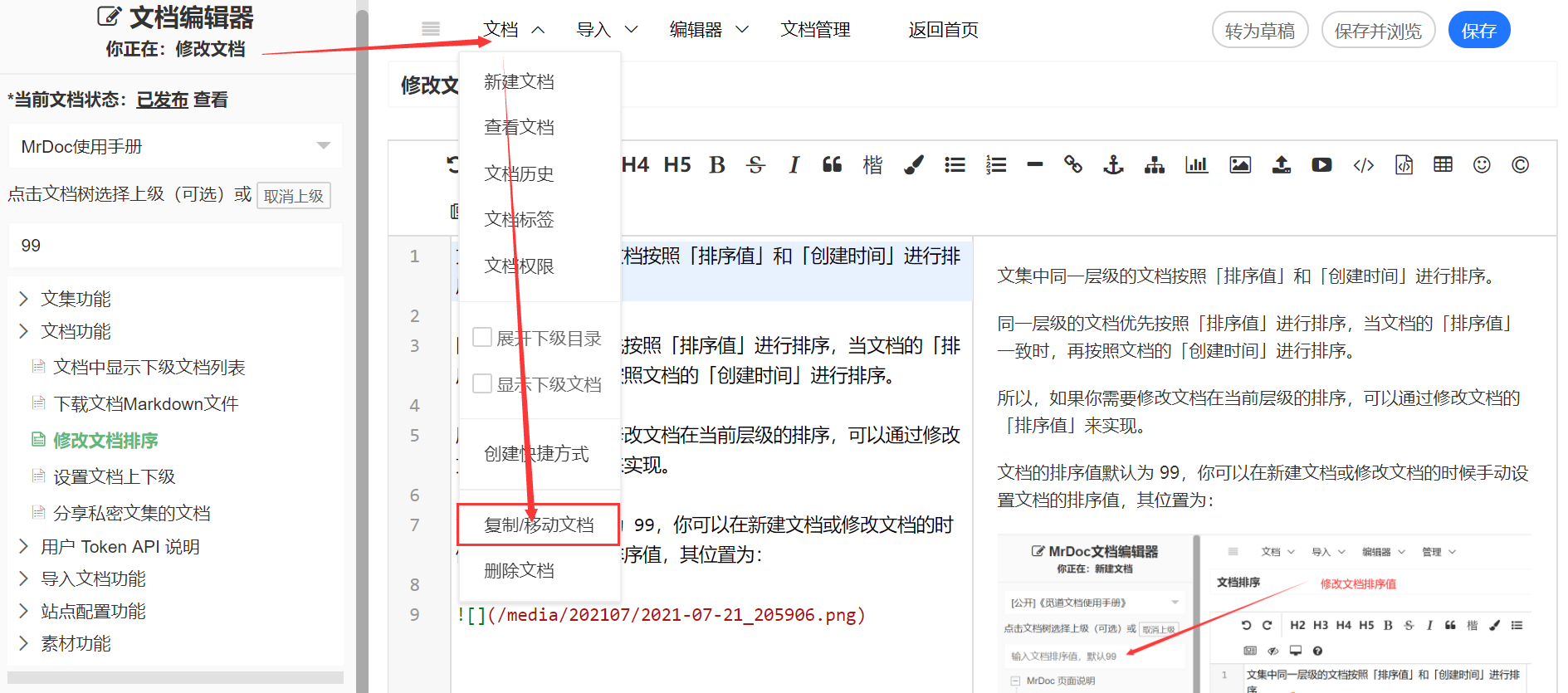This screenshot has height=693, width=1568.
Task: Click the blue 保存 button
Action: (1478, 31)
